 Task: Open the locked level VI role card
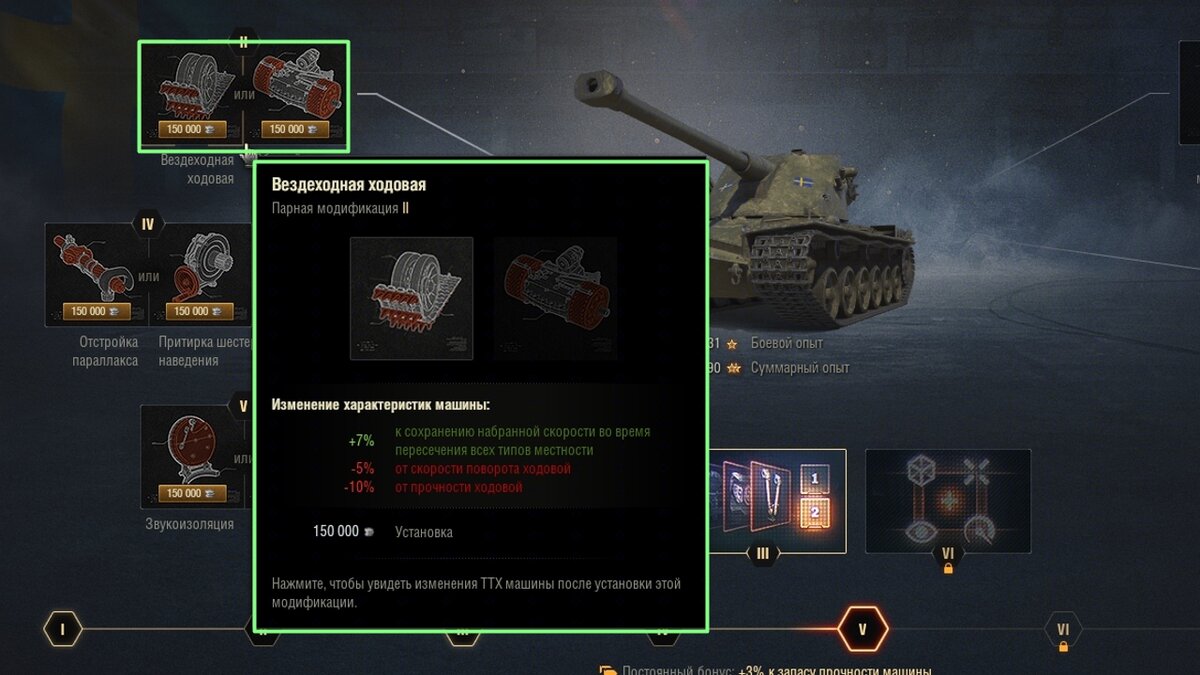[x=947, y=500]
